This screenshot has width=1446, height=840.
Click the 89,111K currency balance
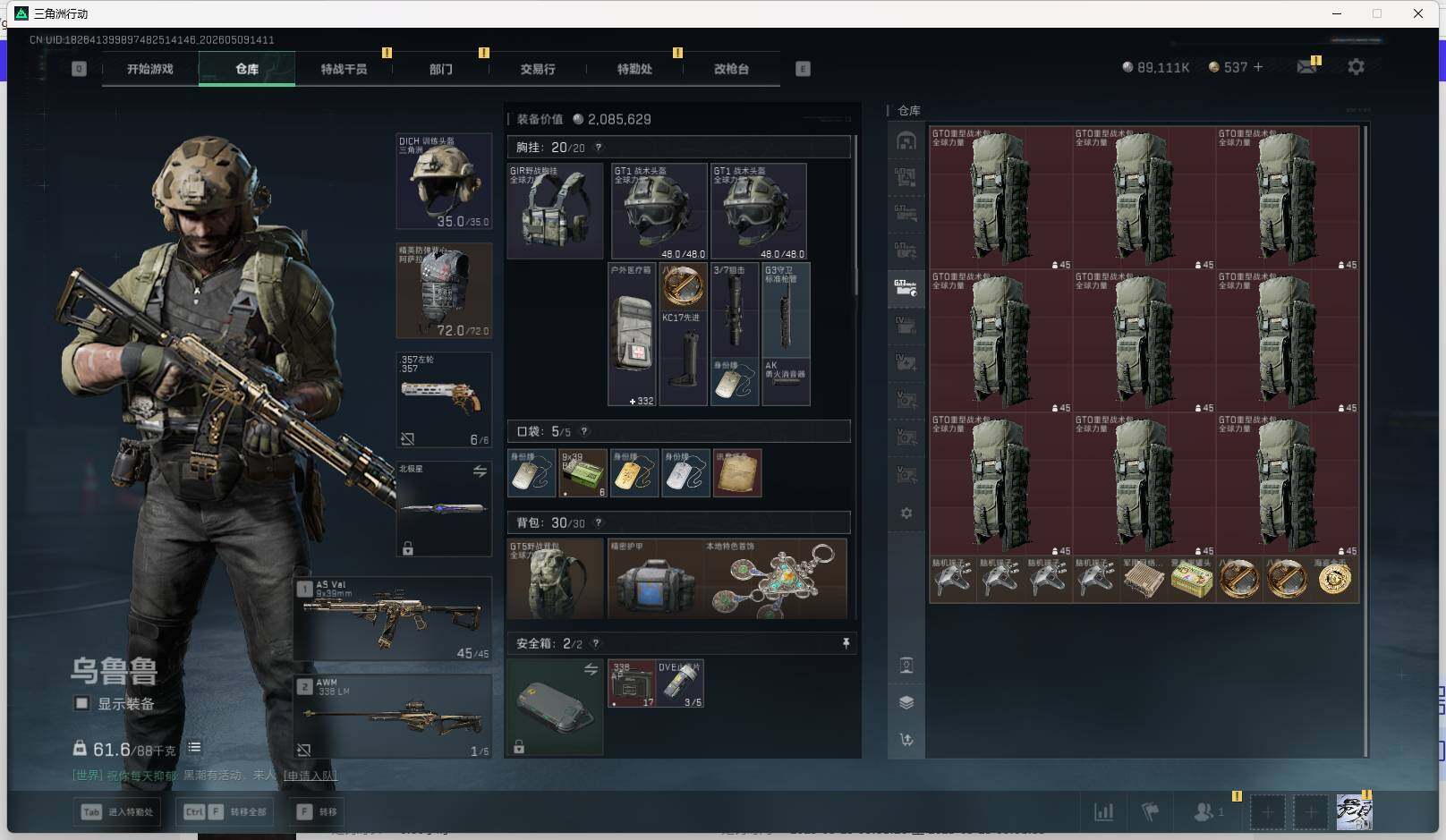[1156, 67]
